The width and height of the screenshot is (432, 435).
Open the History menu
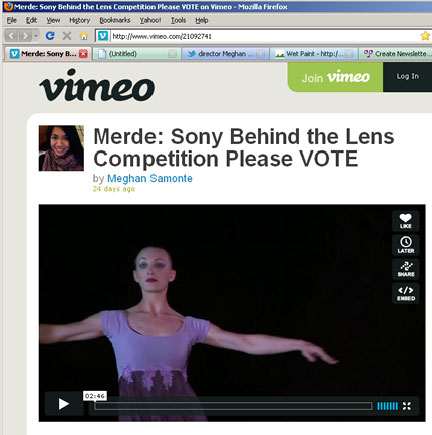(x=80, y=20)
